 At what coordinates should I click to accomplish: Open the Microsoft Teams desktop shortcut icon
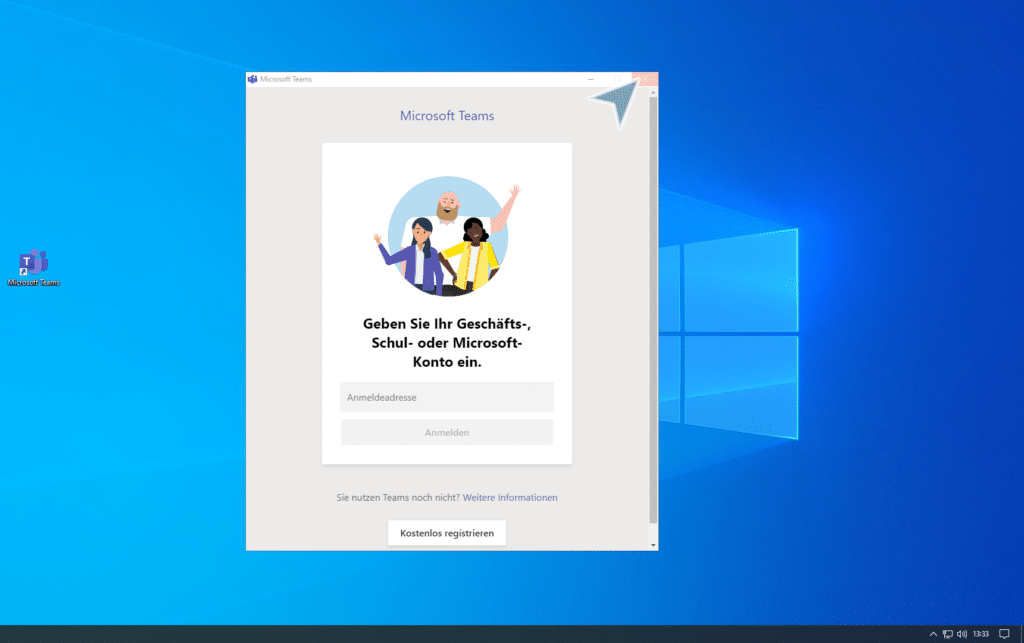pos(33,268)
